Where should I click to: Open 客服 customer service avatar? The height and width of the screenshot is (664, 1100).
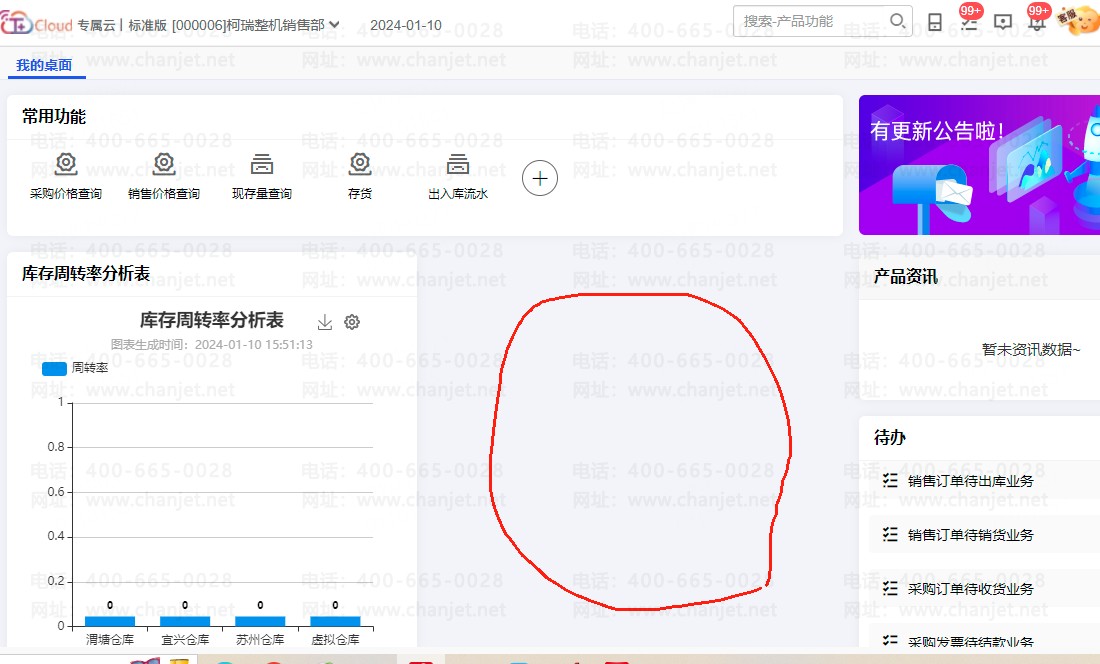pos(1079,19)
